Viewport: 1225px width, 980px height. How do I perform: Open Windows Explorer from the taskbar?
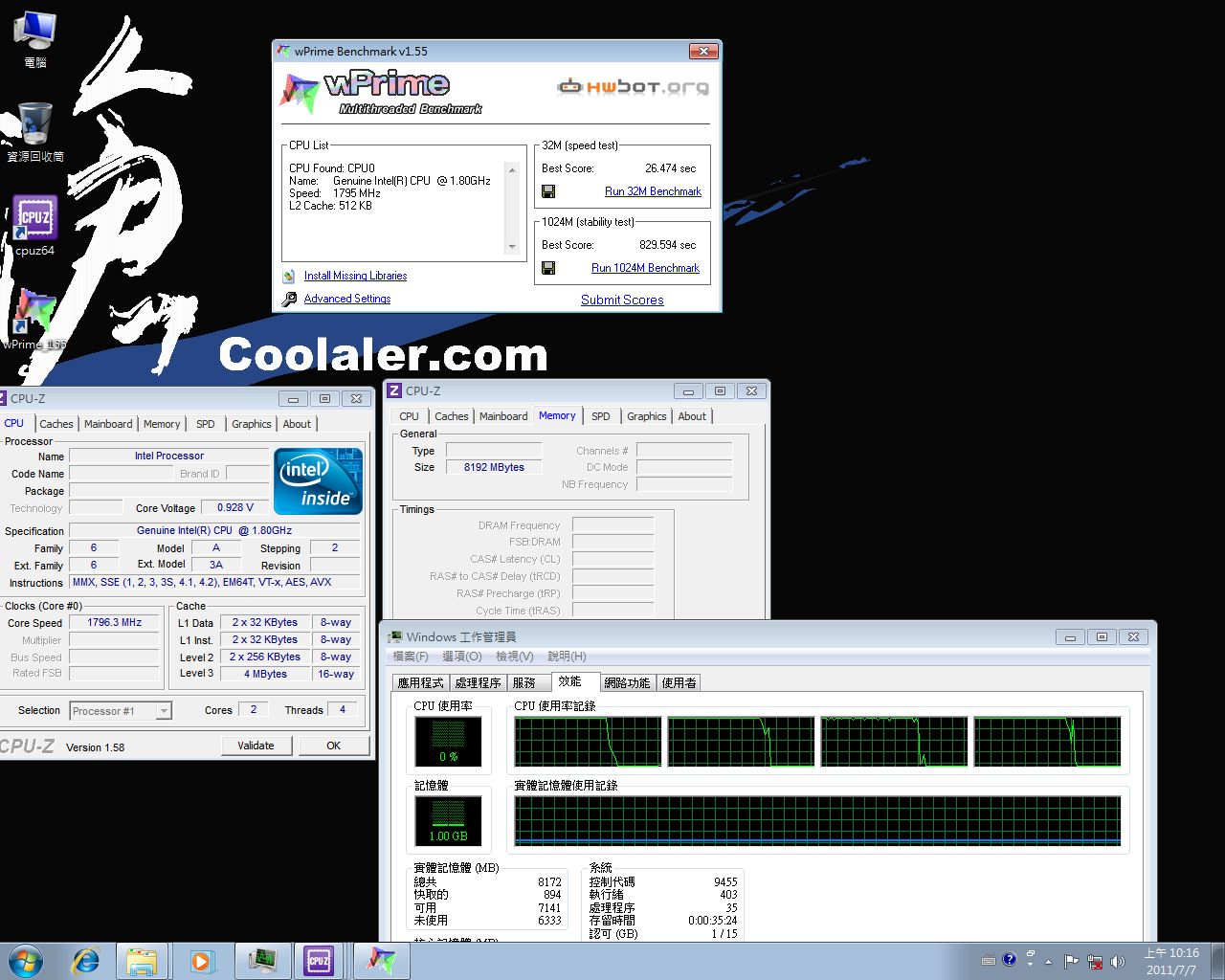[142, 961]
